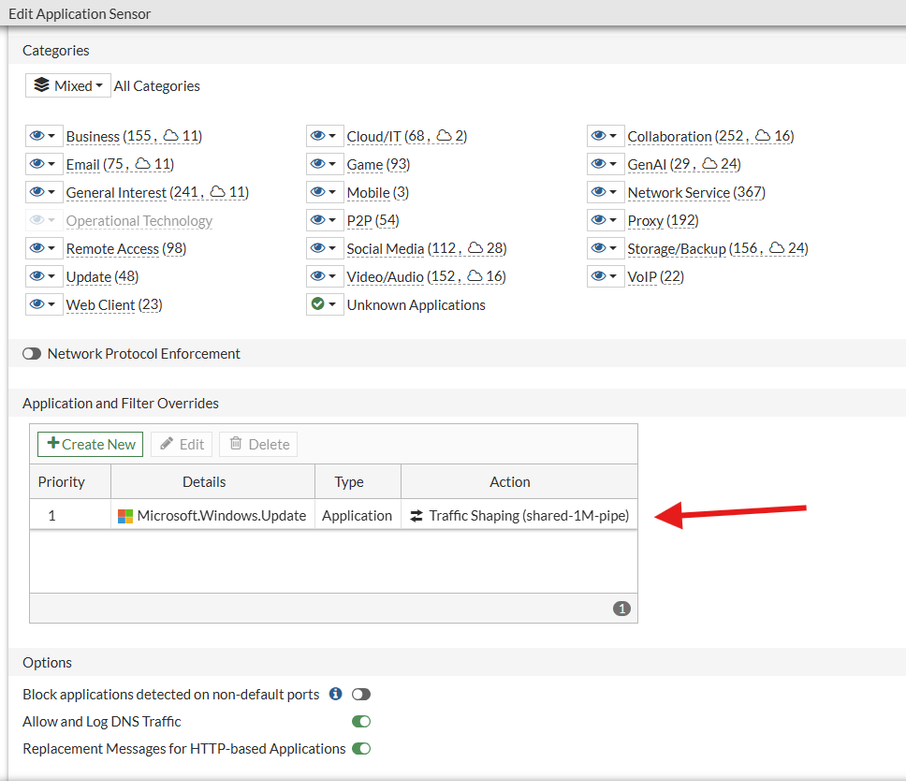Toggle Replacement Messages for HTTP-based Applications

coord(361,748)
